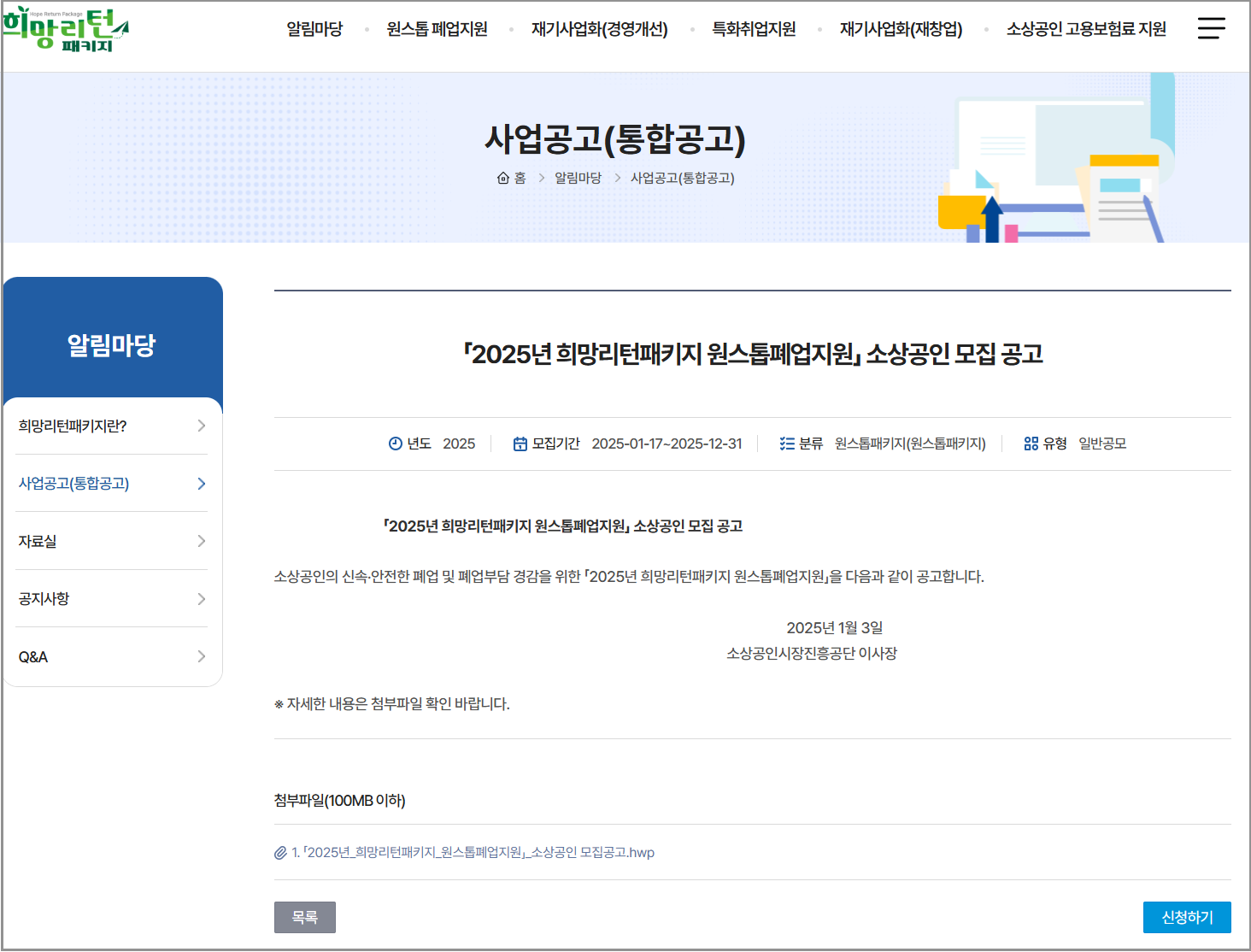Expand the 희망리턴패키지란? chevron arrow
This screenshot has width=1251, height=952.
click(202, 426)
